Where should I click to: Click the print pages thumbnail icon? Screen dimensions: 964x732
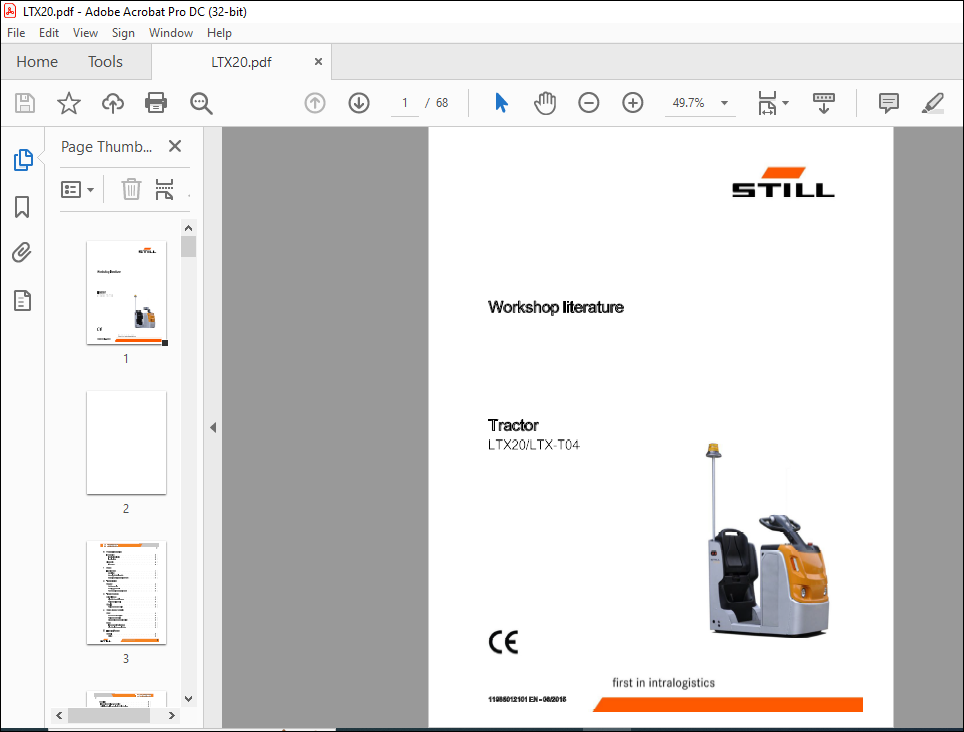164,189
